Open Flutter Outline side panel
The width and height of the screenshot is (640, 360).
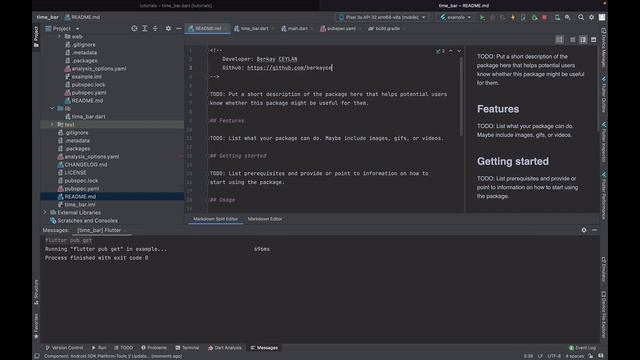(x=604, y=95)
